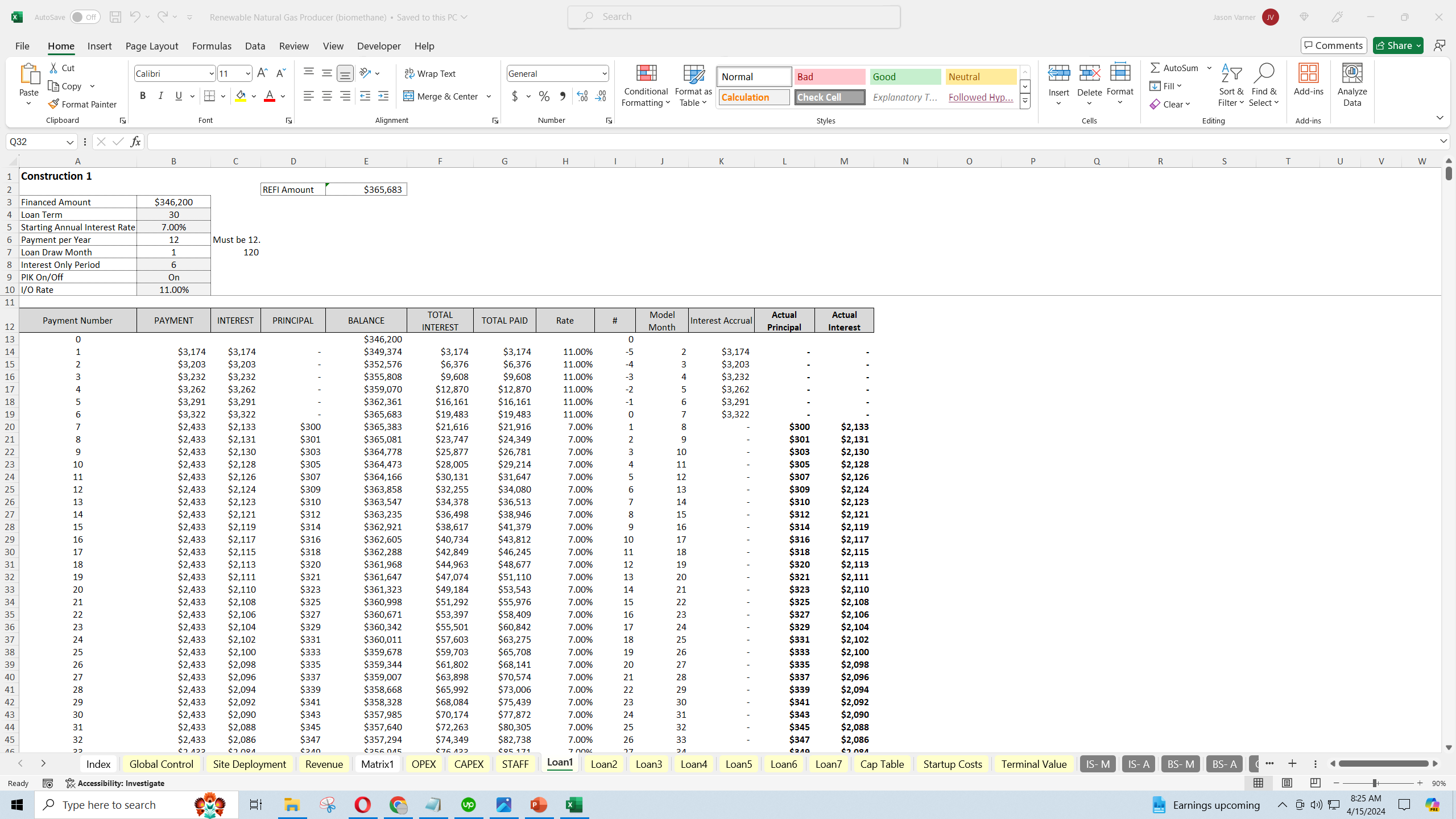This screenshot has height=819, width=1456.
Task: Open Analyze Data pane
Action: coord(1352,85)
